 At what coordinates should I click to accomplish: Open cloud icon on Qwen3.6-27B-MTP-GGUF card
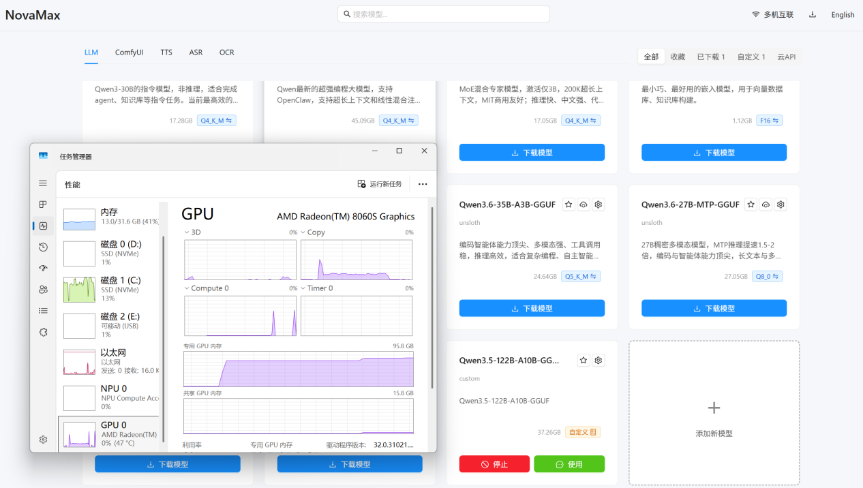click(x=766, y=205)
